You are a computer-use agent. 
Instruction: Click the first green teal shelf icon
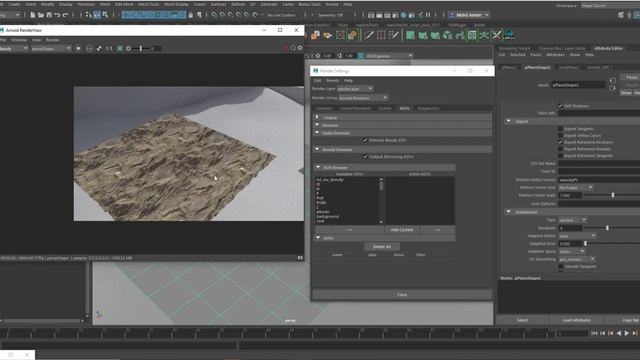(x=410, y=36)
